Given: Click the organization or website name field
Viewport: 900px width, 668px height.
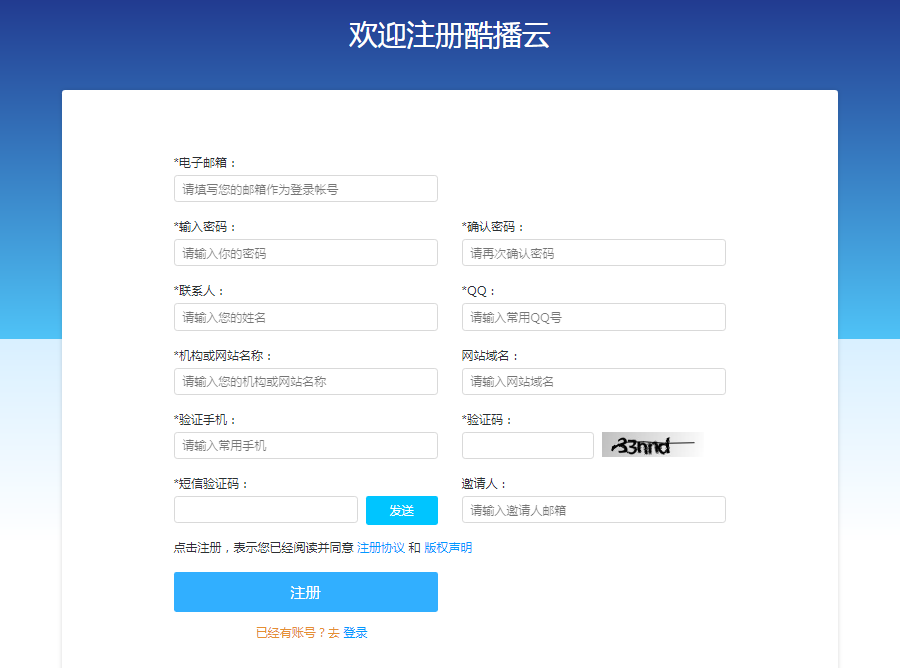Looking at the screenshot, I should click(x=305, y=381).
